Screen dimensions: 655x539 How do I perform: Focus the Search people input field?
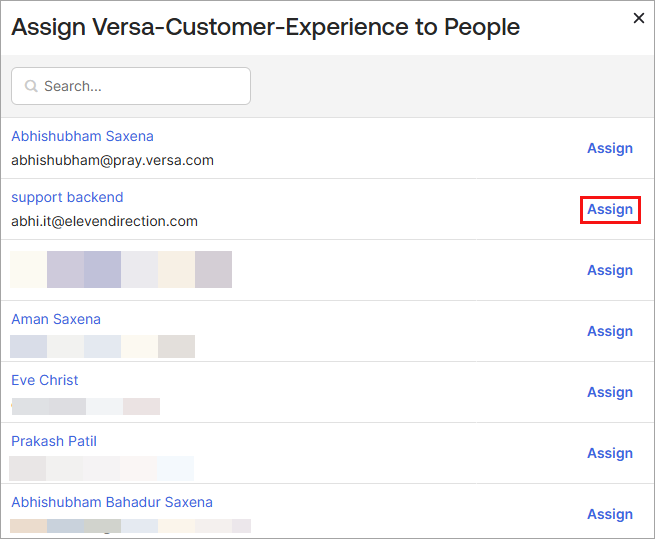pos(140,87)
